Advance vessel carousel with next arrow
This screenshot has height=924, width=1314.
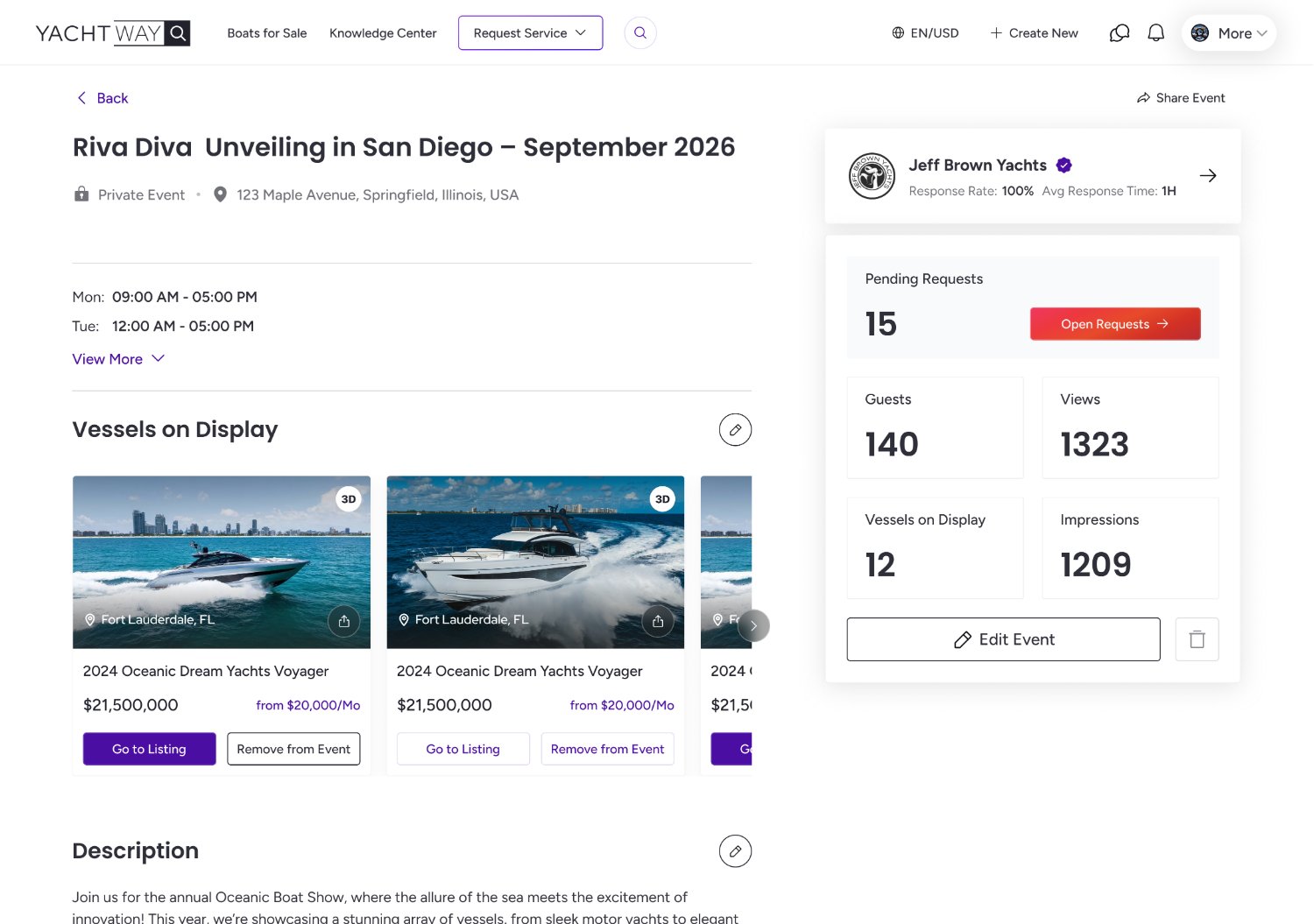tap(753, 625)
